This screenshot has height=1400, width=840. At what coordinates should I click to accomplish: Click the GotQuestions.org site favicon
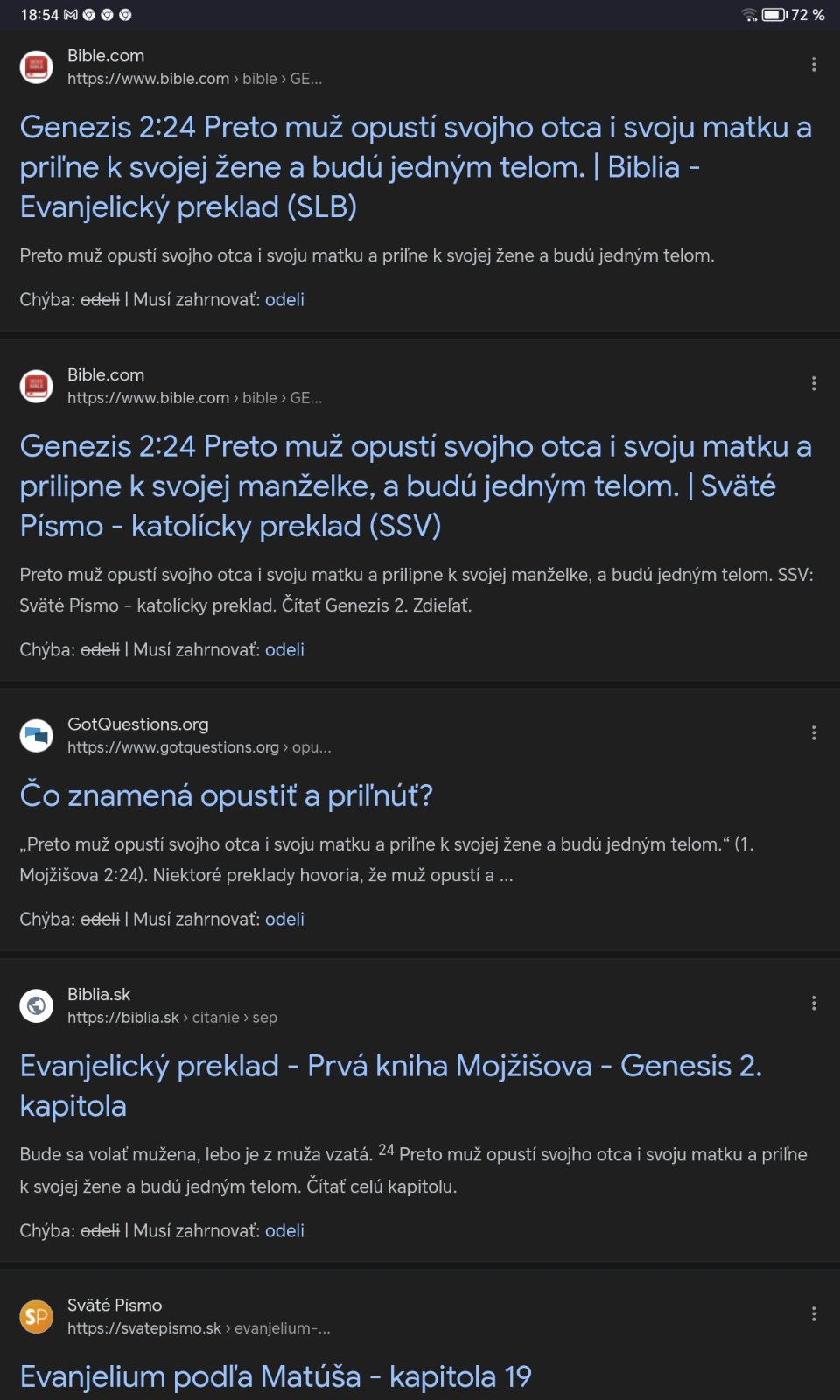tap(37, 735)
